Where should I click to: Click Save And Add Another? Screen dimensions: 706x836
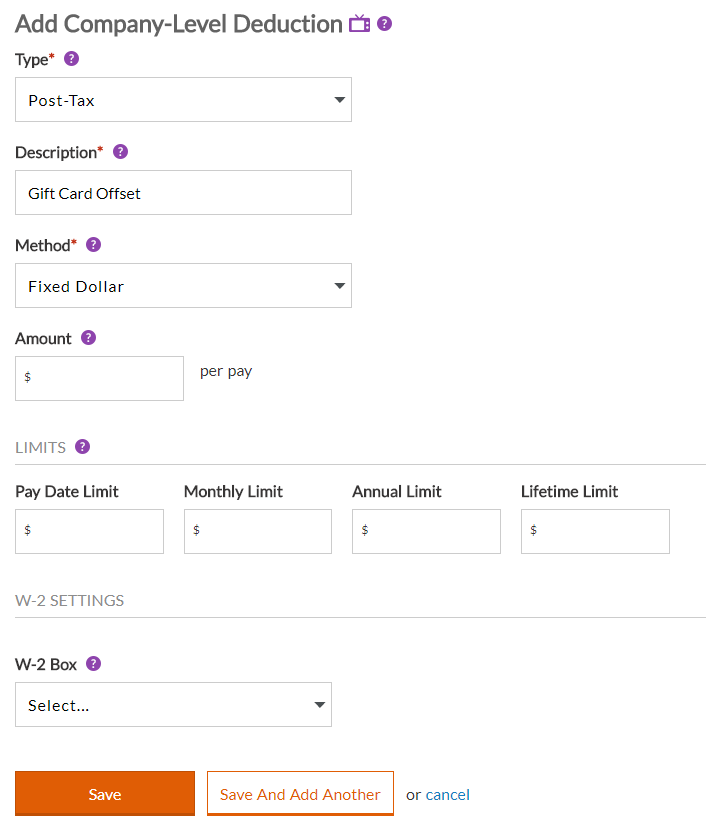pos(300,794)
